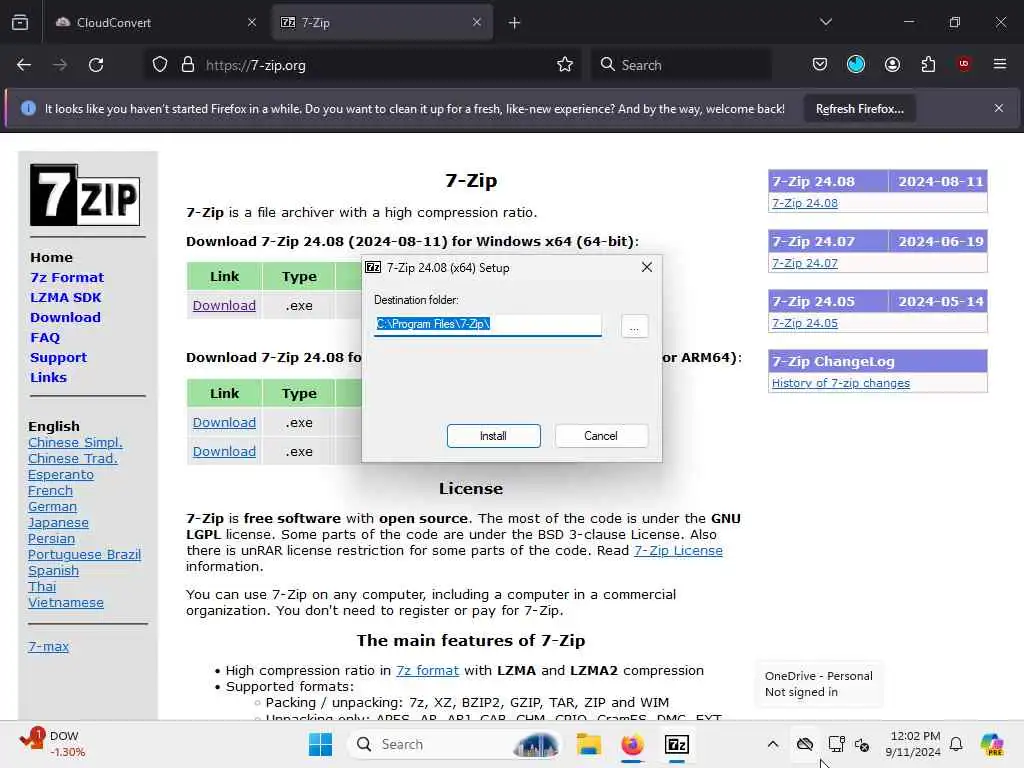
Task: Switch language to German
Action: point(52,507)
